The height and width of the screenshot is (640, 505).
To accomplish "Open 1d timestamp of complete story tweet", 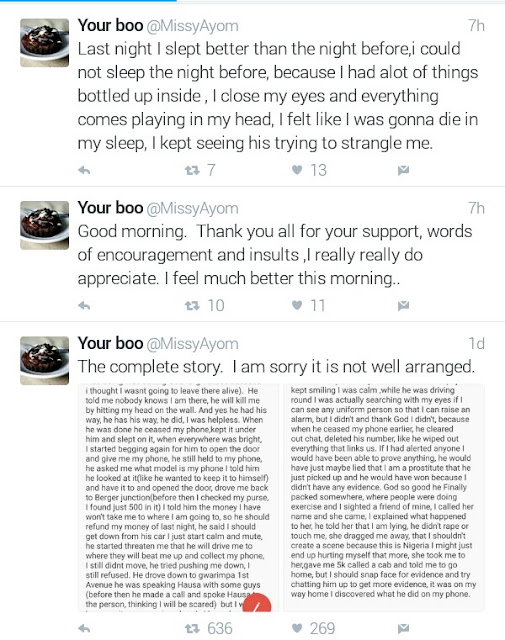I will [476, 344].
